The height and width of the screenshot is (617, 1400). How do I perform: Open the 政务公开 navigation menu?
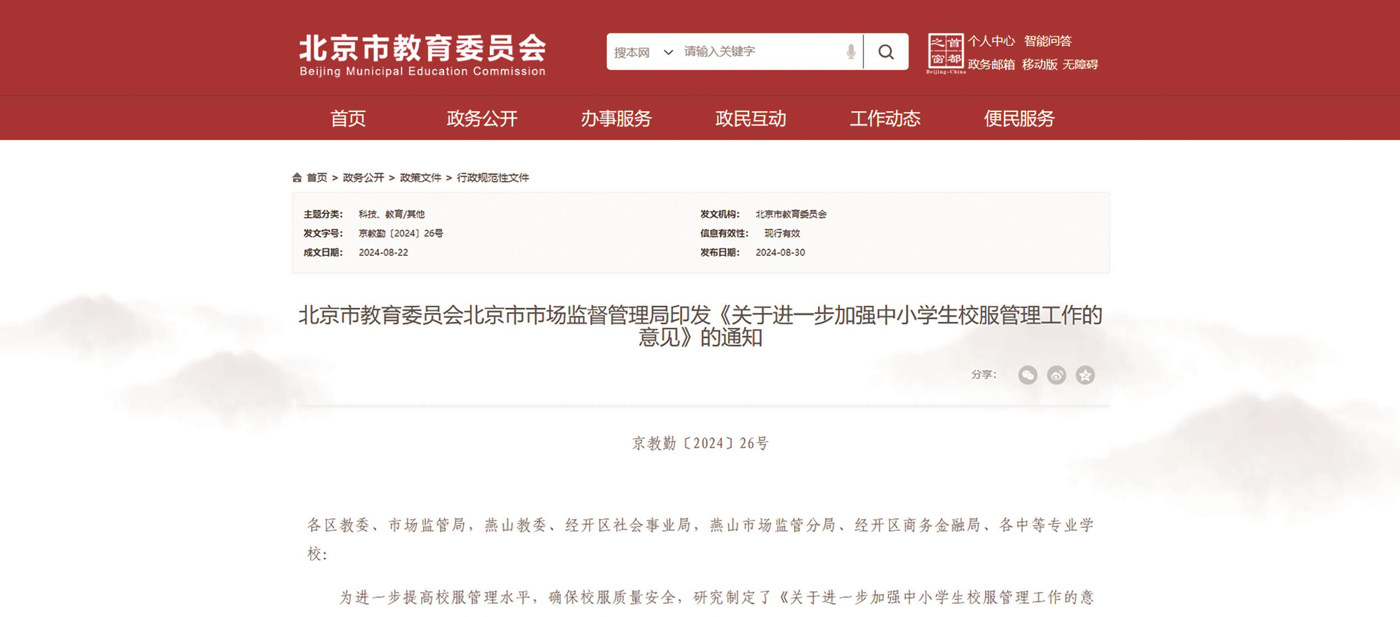click(482, 119)
